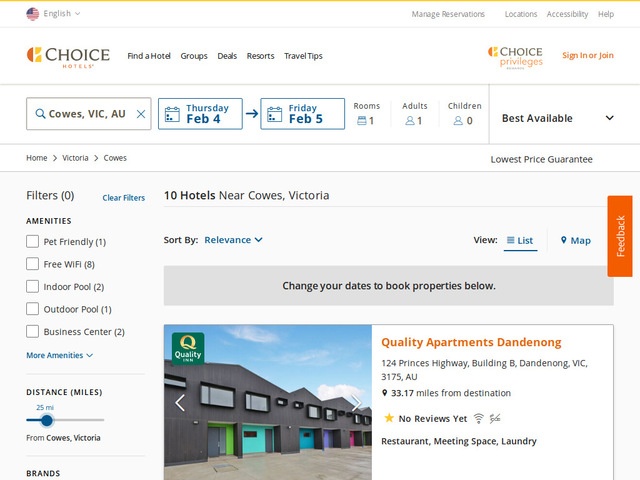Click the gold review star icon
Image resolution: width=640 pixels, height=480 pixels.
click(x=389, y=418)
